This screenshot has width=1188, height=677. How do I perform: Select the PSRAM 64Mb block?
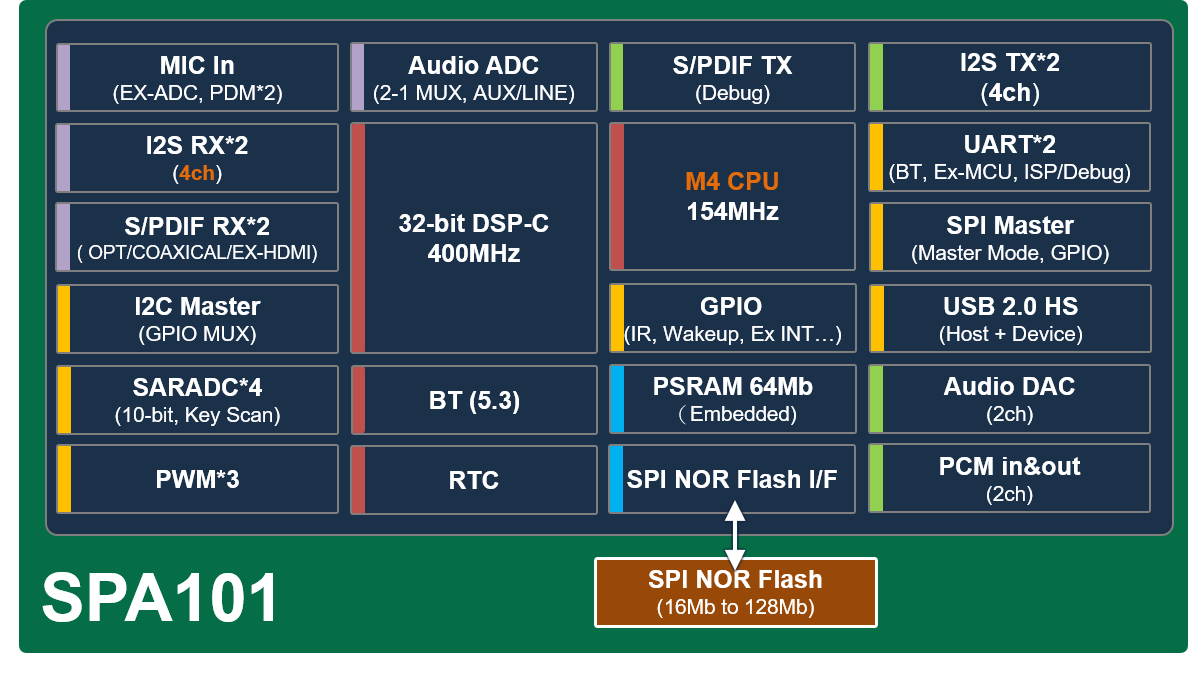pos(732,399)
